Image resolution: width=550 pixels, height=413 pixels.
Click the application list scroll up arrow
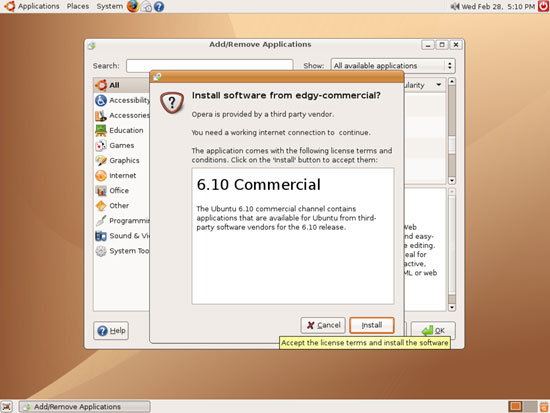click(452, 82)
